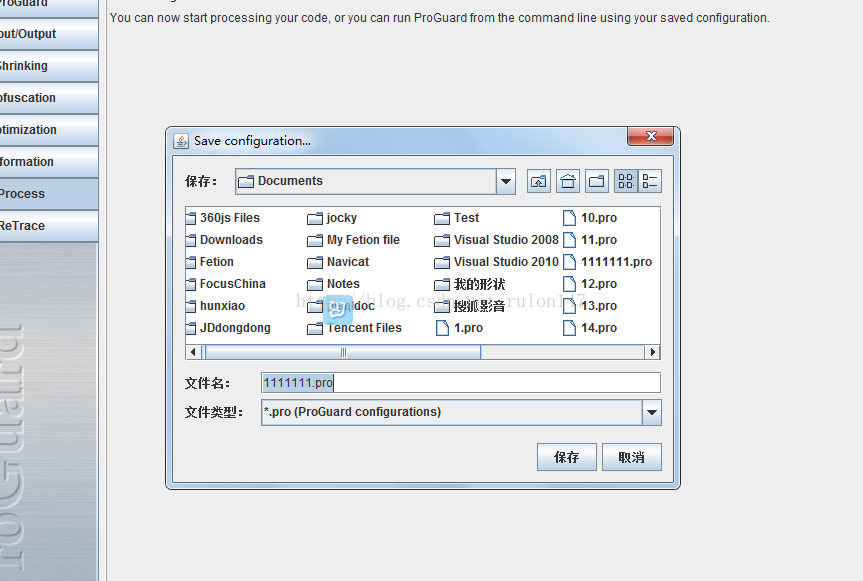
Task: Select the Fetion folder
Action: coord(210,262)
